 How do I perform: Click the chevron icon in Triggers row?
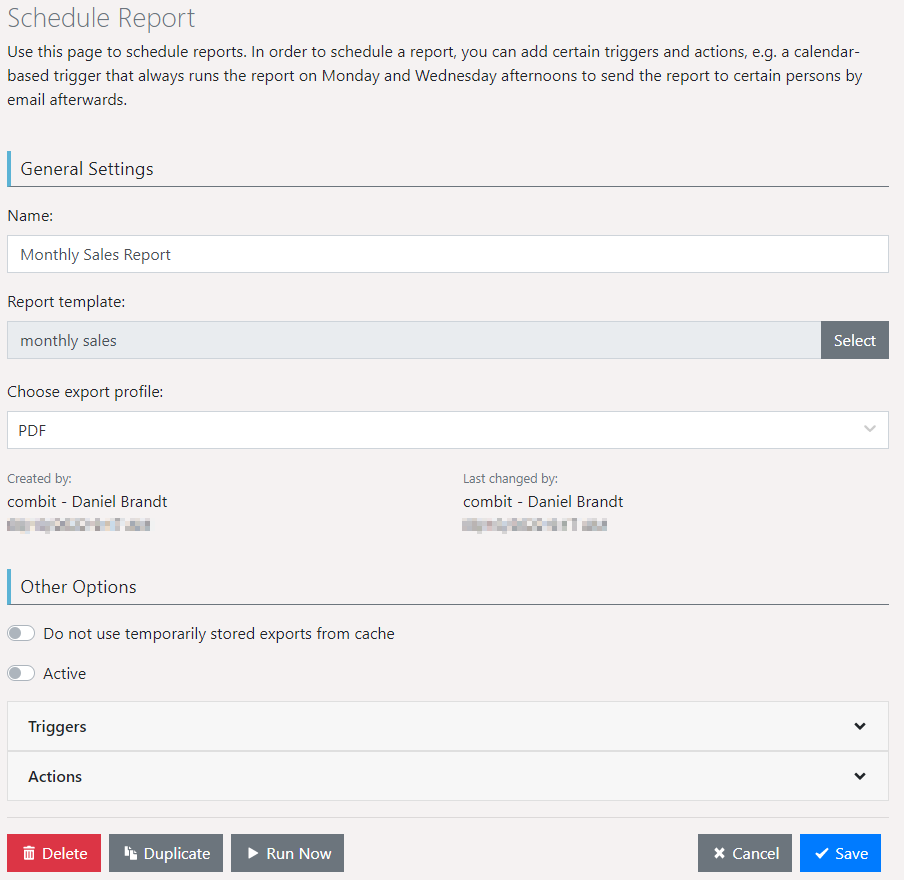[x=860, y=727]
